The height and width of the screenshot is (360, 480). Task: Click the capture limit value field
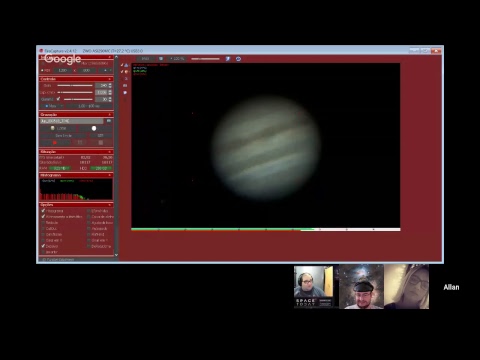100,136
